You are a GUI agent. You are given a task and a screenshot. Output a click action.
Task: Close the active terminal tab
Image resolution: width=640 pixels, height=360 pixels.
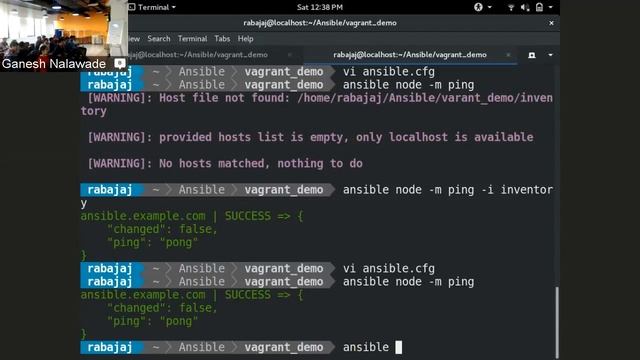pyautogui.click(x=508, y=55)
